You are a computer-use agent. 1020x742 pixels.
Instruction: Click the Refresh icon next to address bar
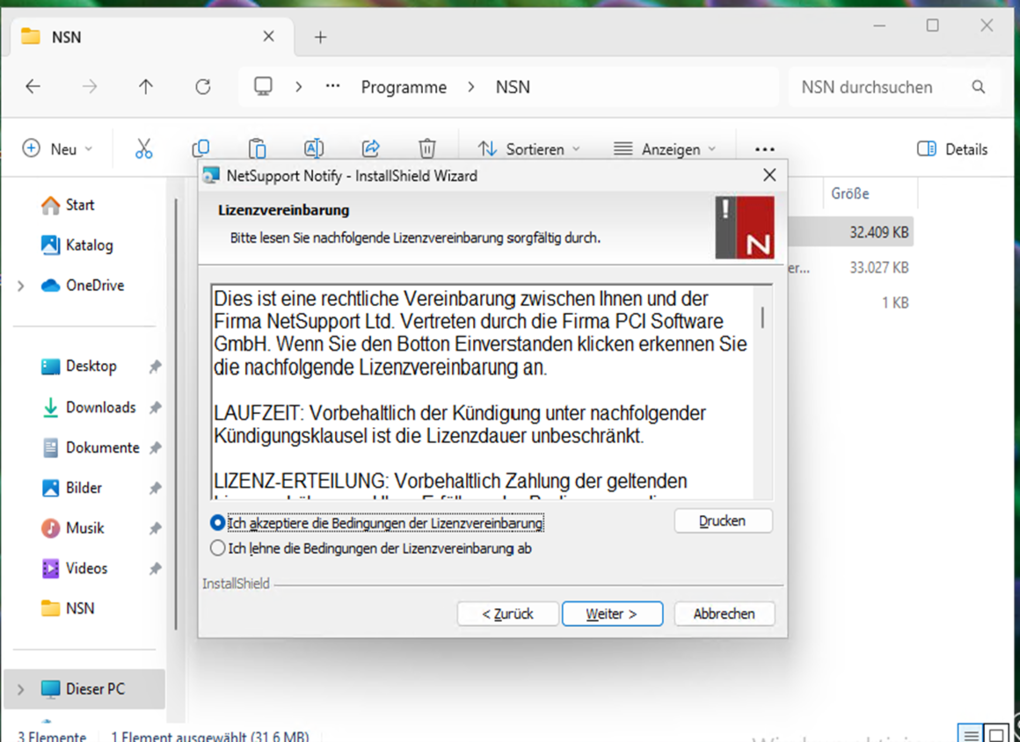coord(203,87)
